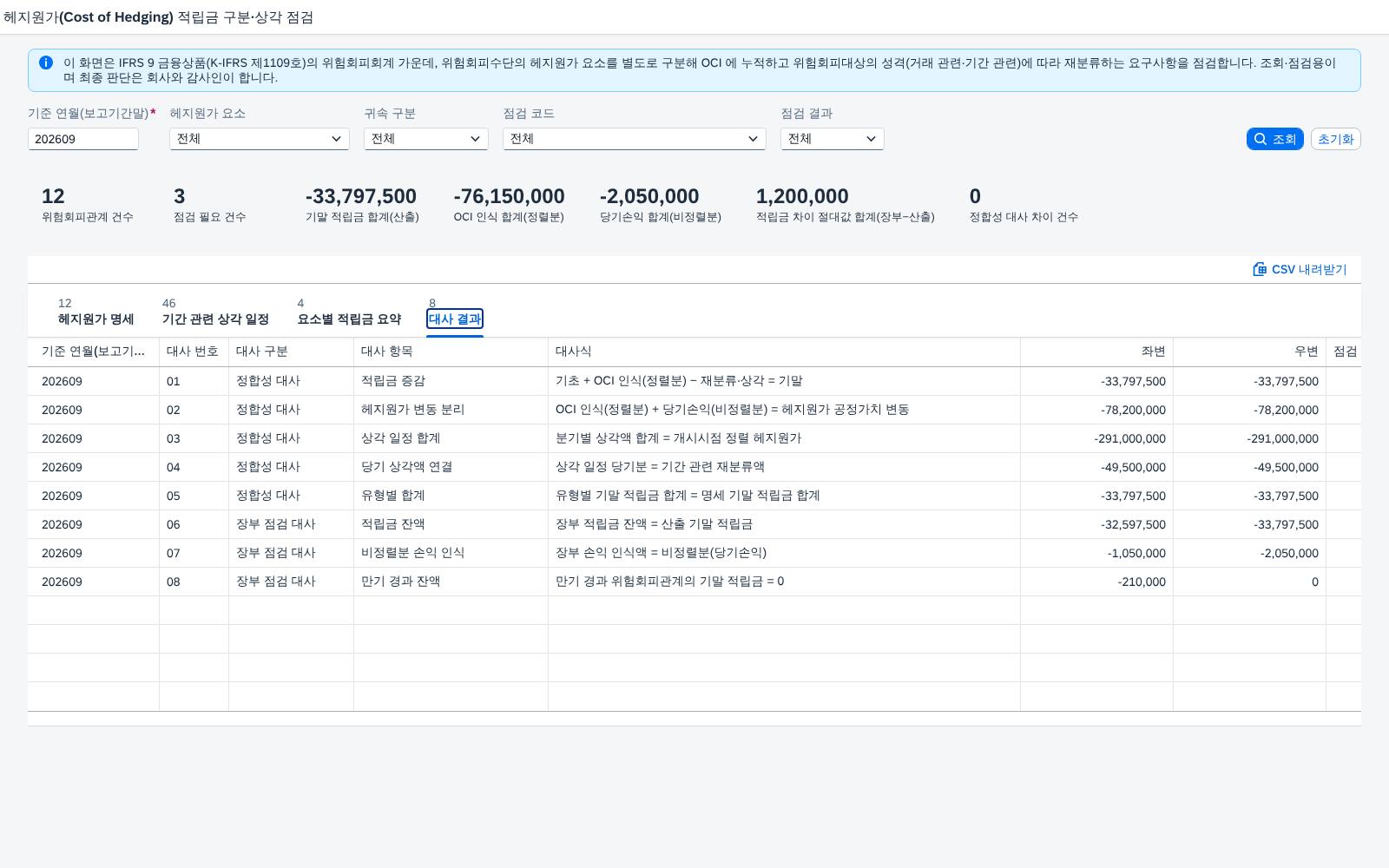
Task: Click the 대사식 column header
Action: click(x=784, y=352)
